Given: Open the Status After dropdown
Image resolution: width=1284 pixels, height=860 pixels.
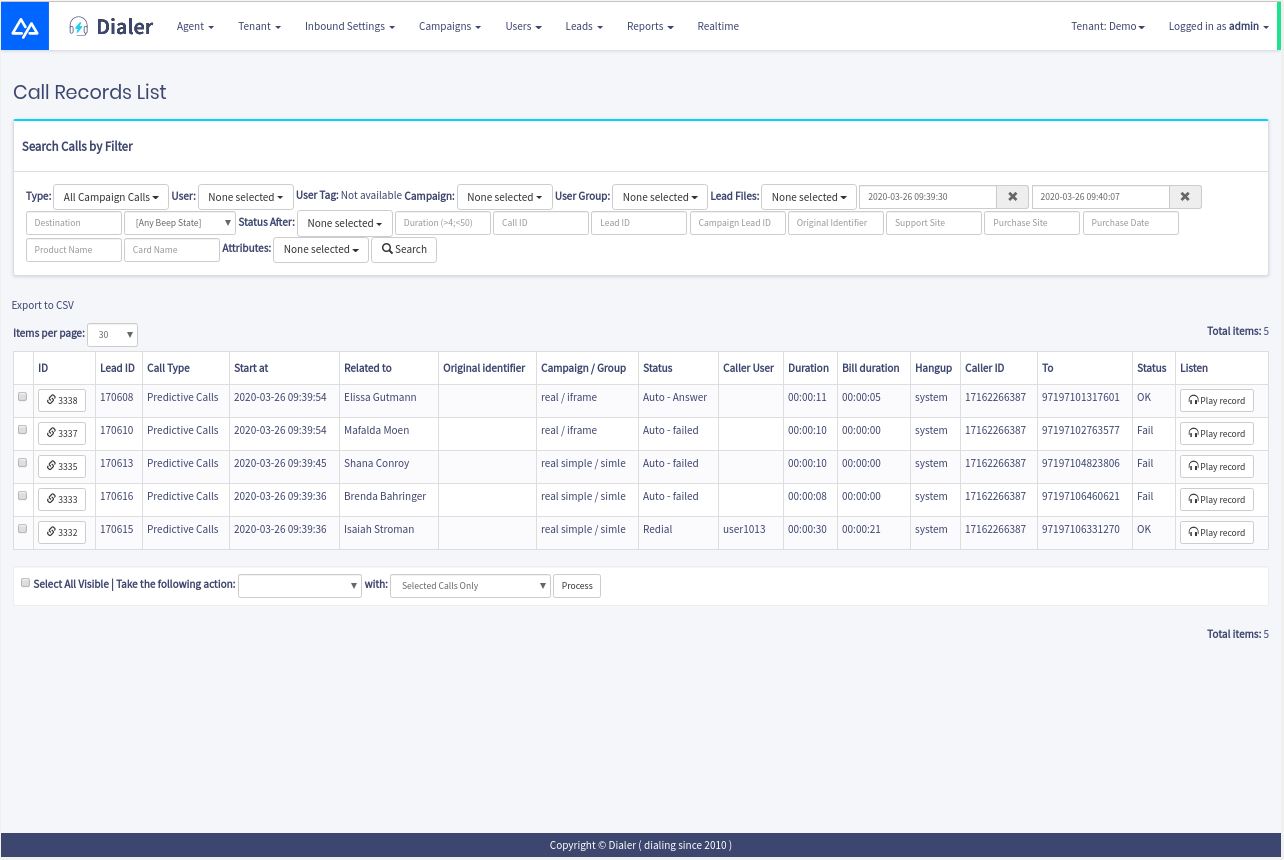Looking at the screenshot, I should 345,223.
